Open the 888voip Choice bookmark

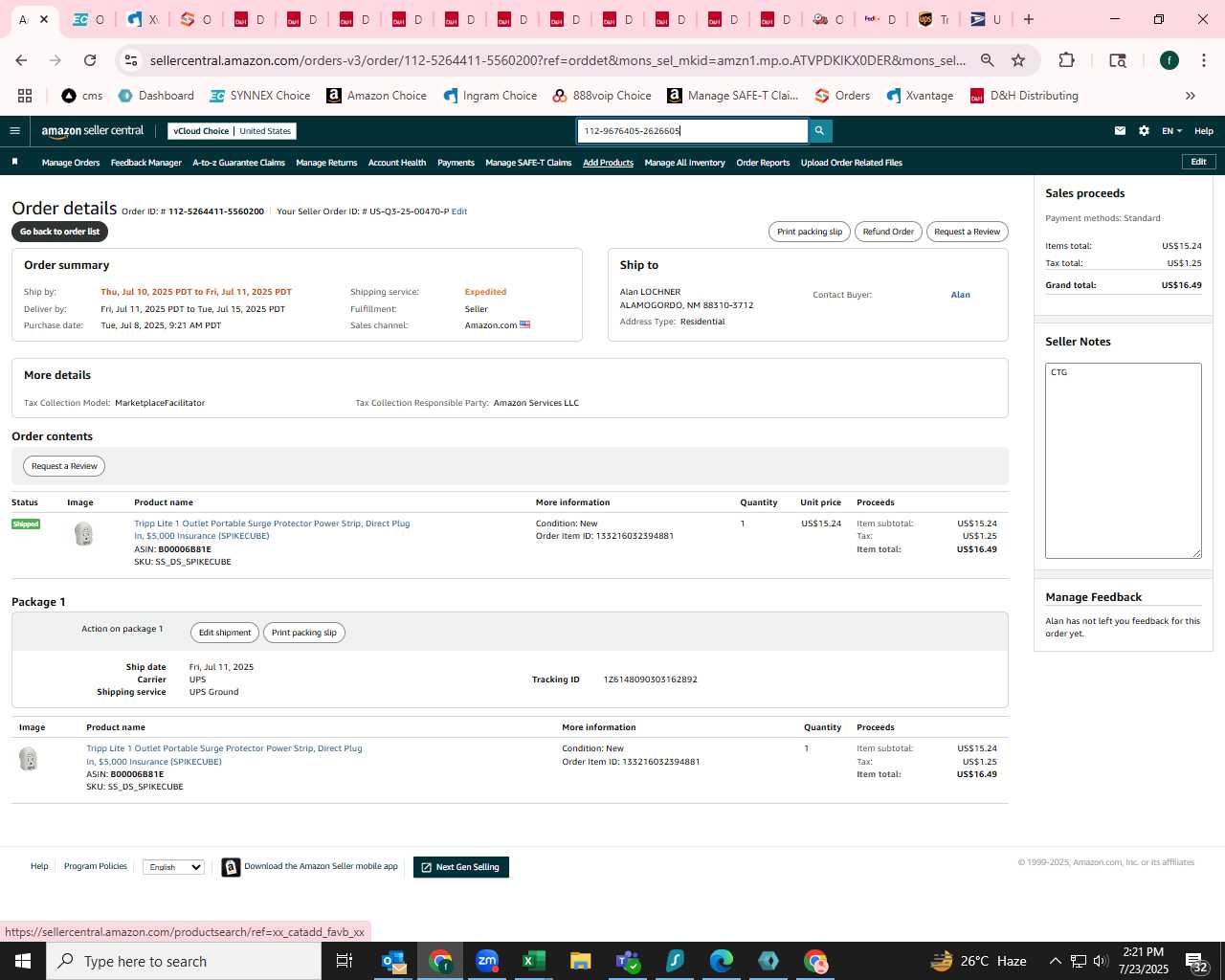click(x=602, y=96)
